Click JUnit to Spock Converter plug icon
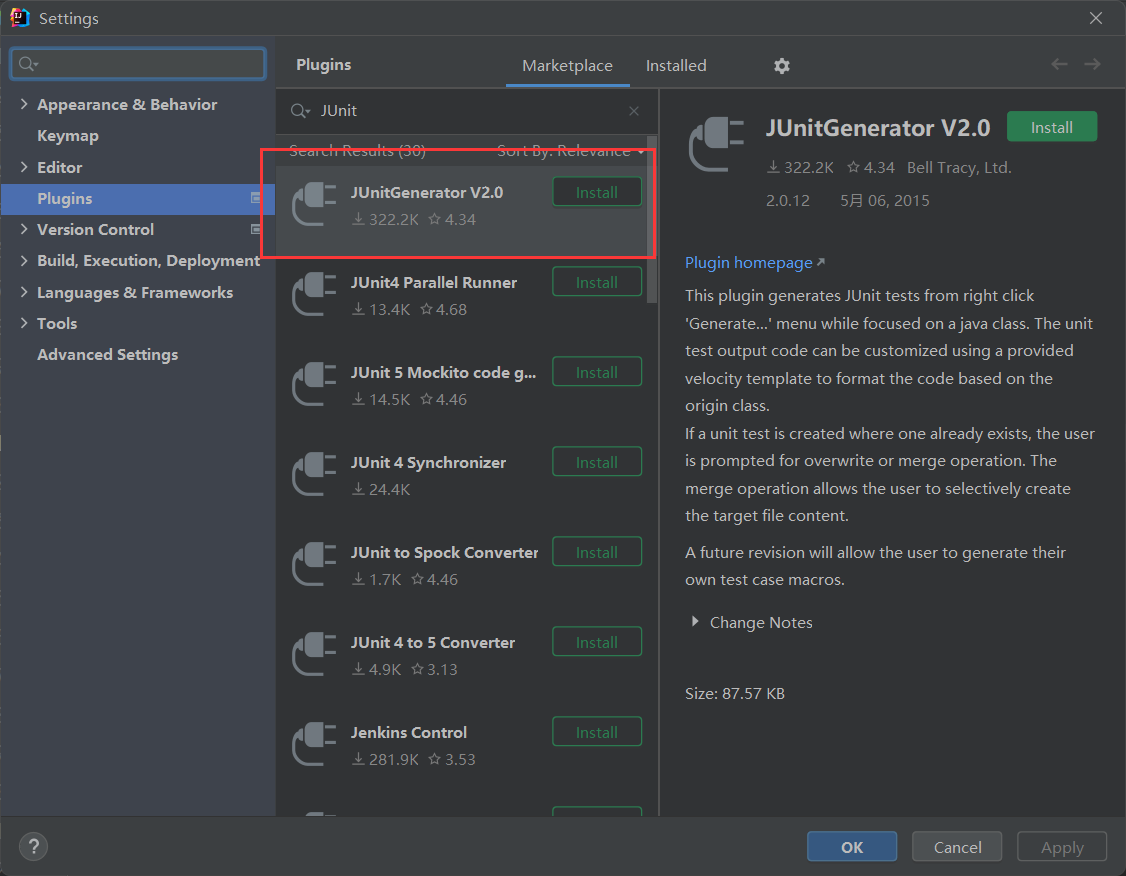1126x876 pixels. click(x=315, y=564)
